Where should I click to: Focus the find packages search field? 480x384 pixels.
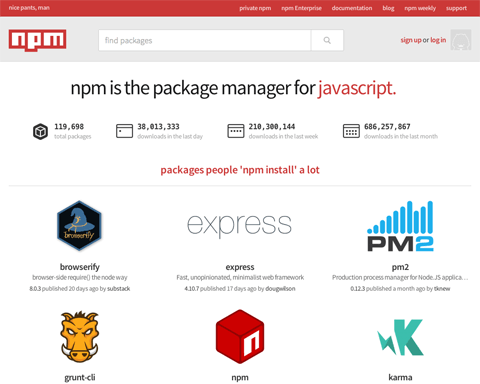point(205,40)
